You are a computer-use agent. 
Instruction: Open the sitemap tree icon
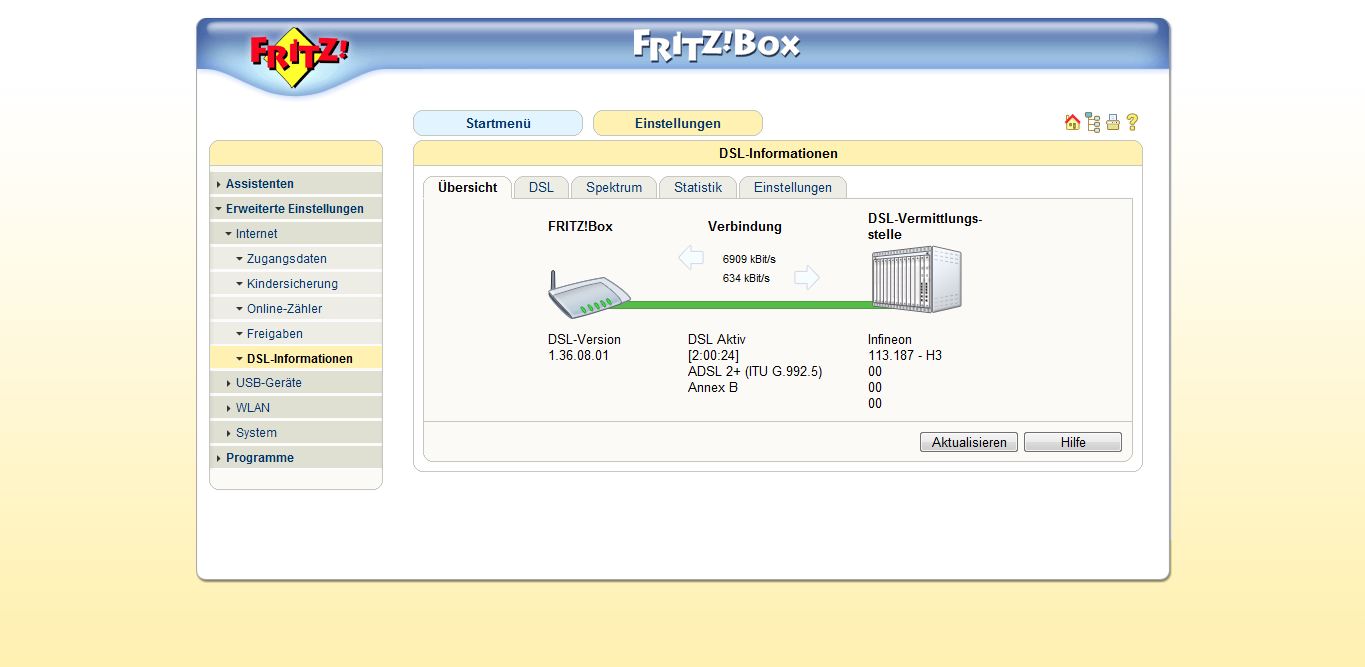pos(1093,123)
